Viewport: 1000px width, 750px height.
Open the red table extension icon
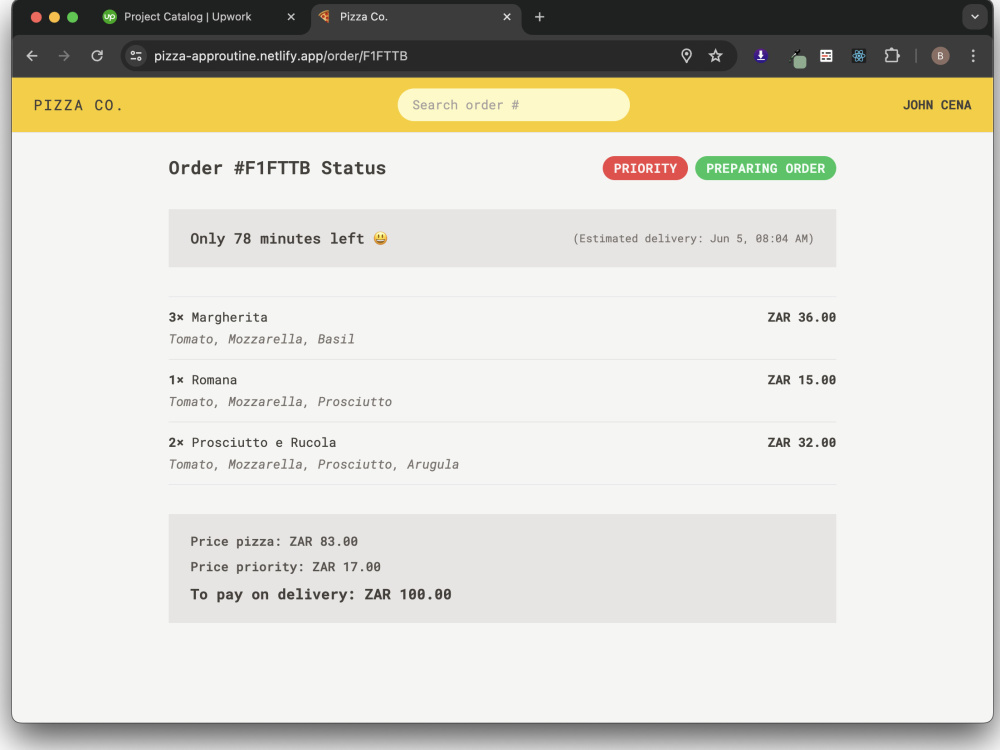(826, 56)
